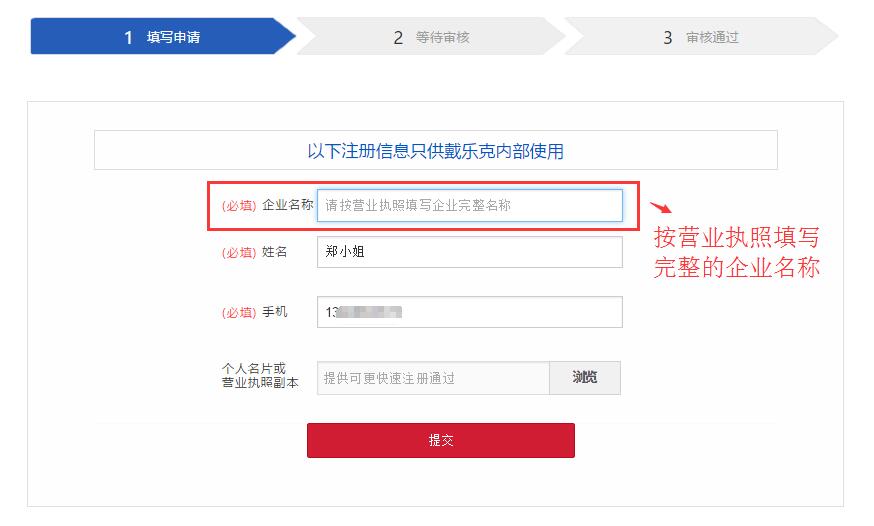Image resolution: width=874 pixels, height=526 pixels.
Task: Submit the form with 提交 button
Action: click(x=441, y=440)
